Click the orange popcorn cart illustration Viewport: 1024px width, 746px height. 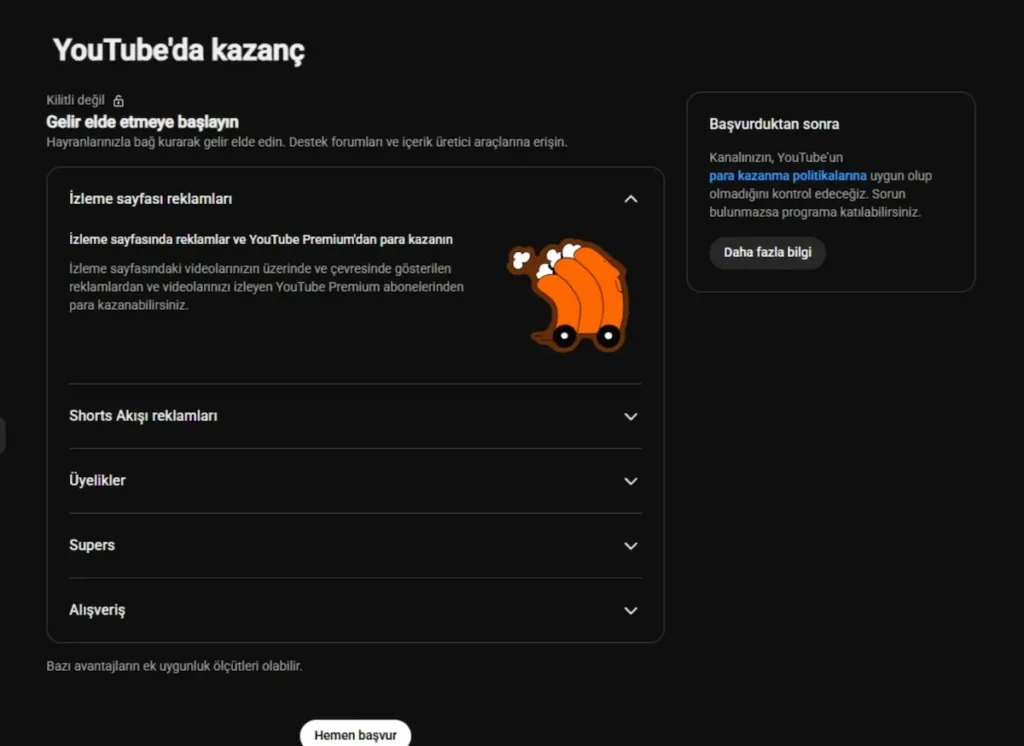pyautogui.click(x=568, y=295)
